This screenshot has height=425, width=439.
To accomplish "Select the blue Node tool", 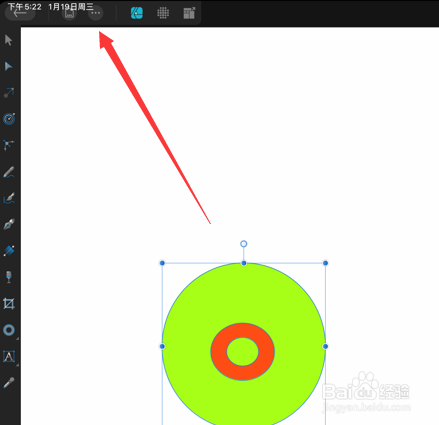I will coord(9,66).
